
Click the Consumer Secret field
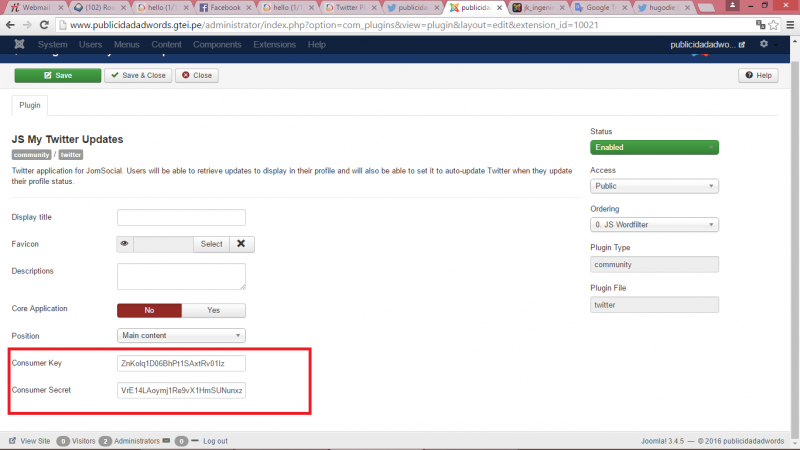click(181, 390)
